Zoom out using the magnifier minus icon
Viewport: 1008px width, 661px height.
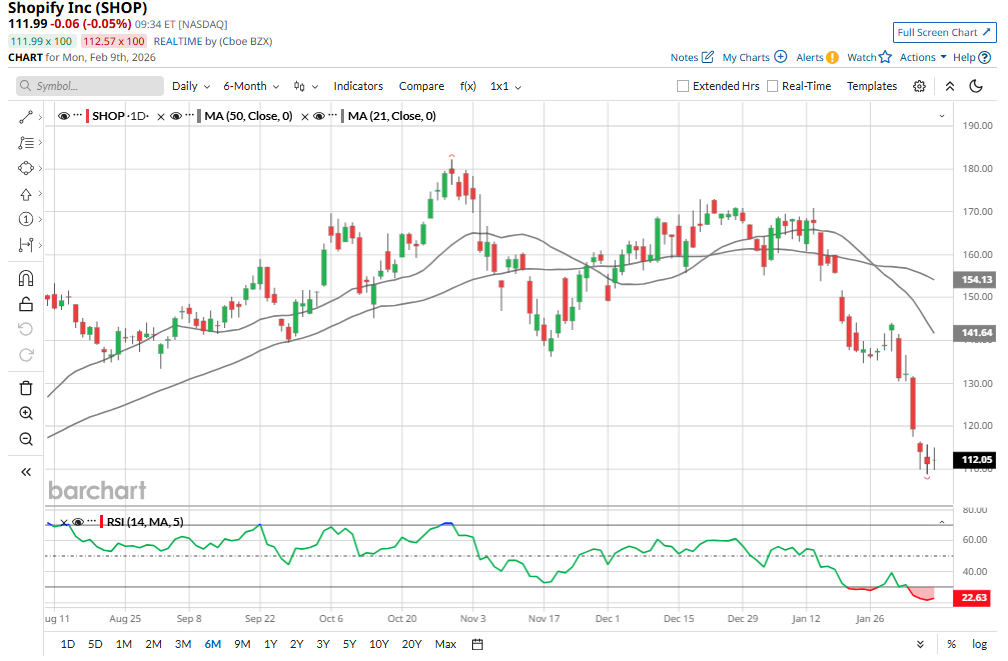coord(26,439)
